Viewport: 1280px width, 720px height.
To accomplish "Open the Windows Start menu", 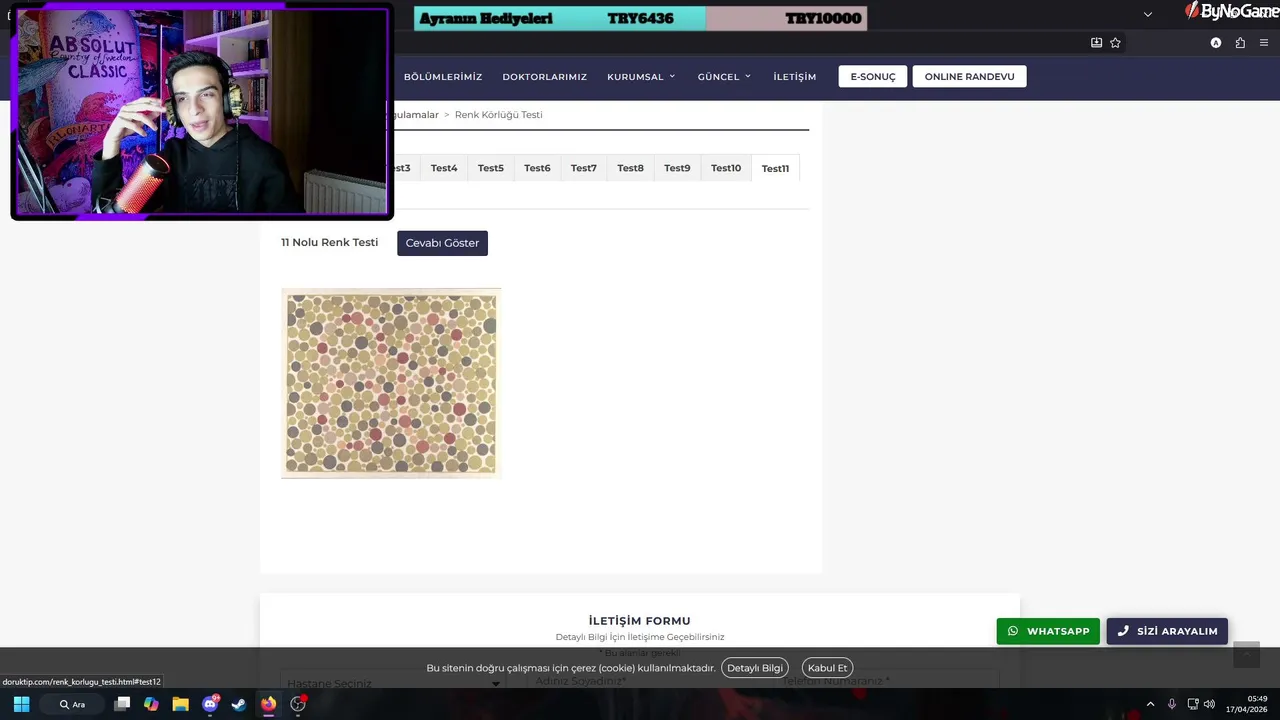I will [x=21, y=704].
